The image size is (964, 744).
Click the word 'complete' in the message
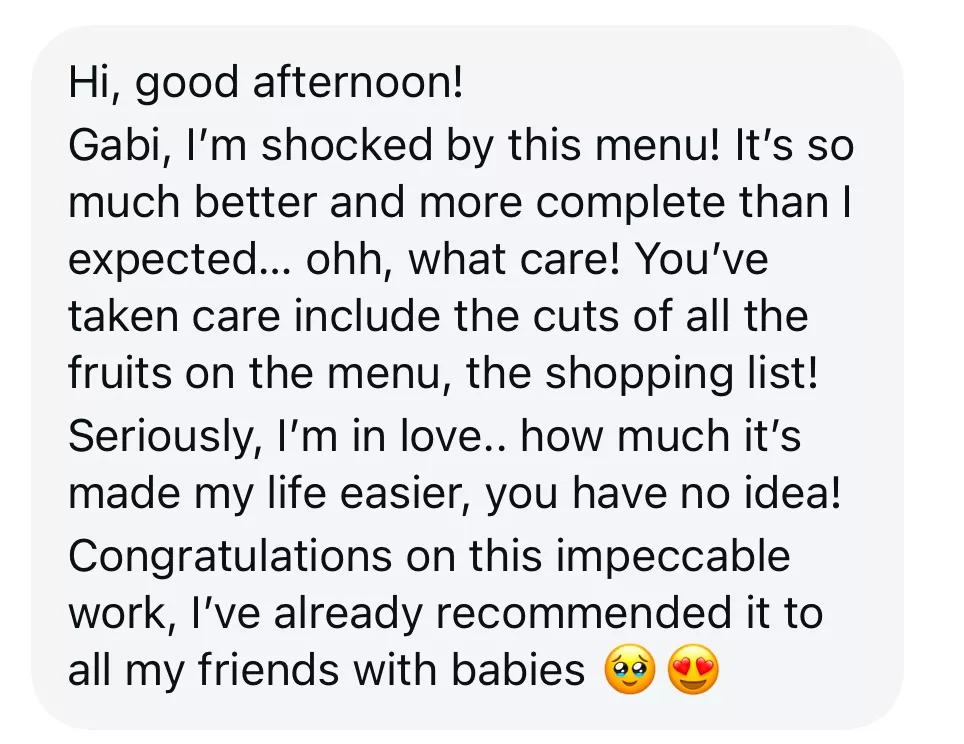[630, 204]
